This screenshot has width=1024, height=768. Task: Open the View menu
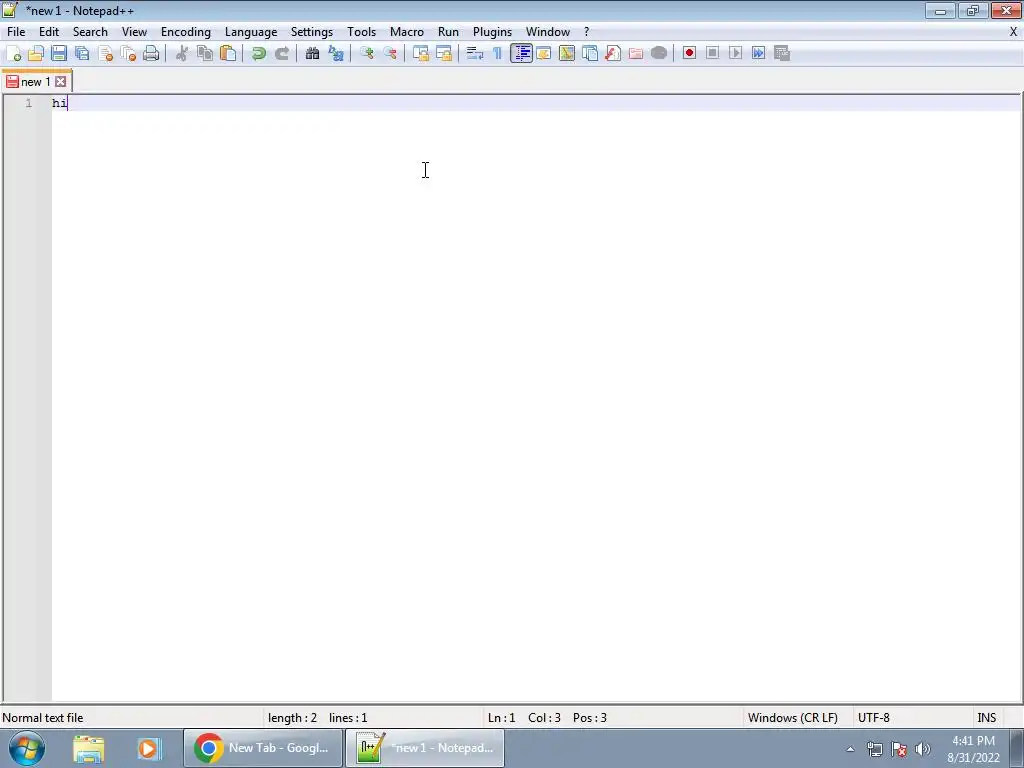tap(135, 32)
